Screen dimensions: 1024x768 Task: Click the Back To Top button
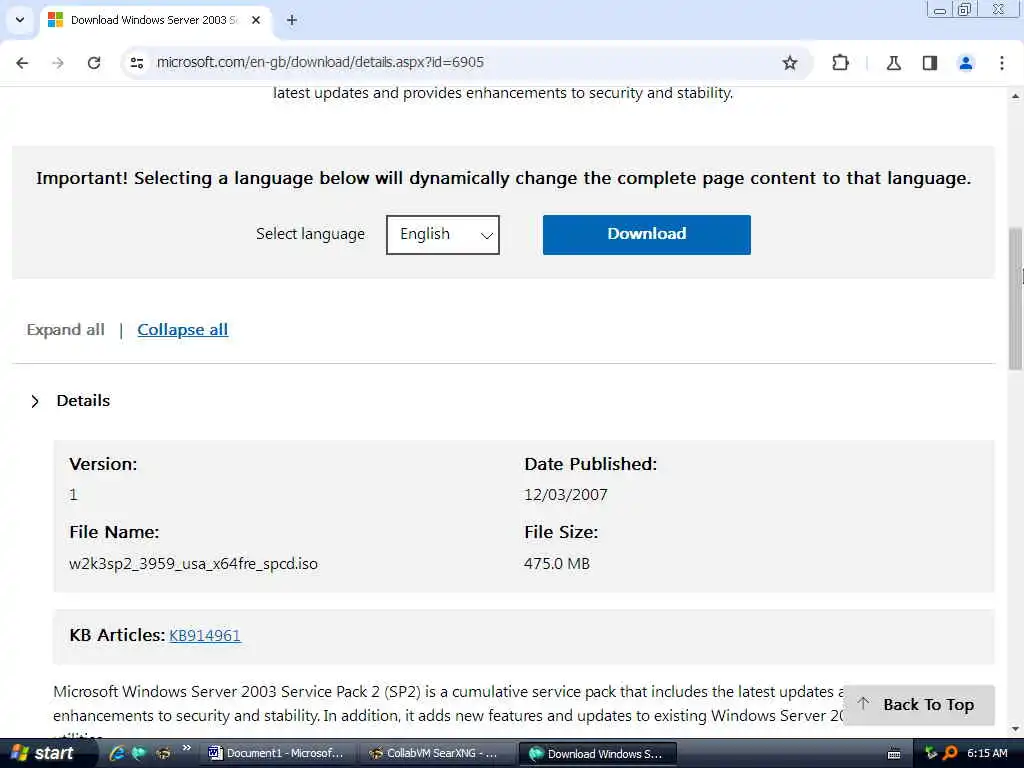coord(919,705)
